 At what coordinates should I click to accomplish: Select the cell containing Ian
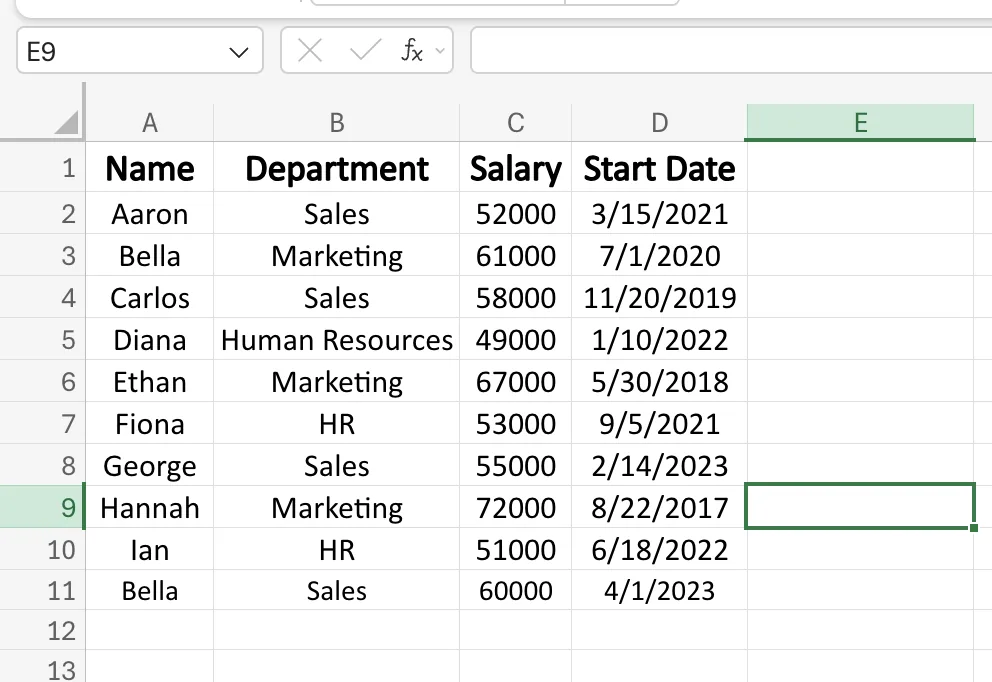click(x=150, y=549)
